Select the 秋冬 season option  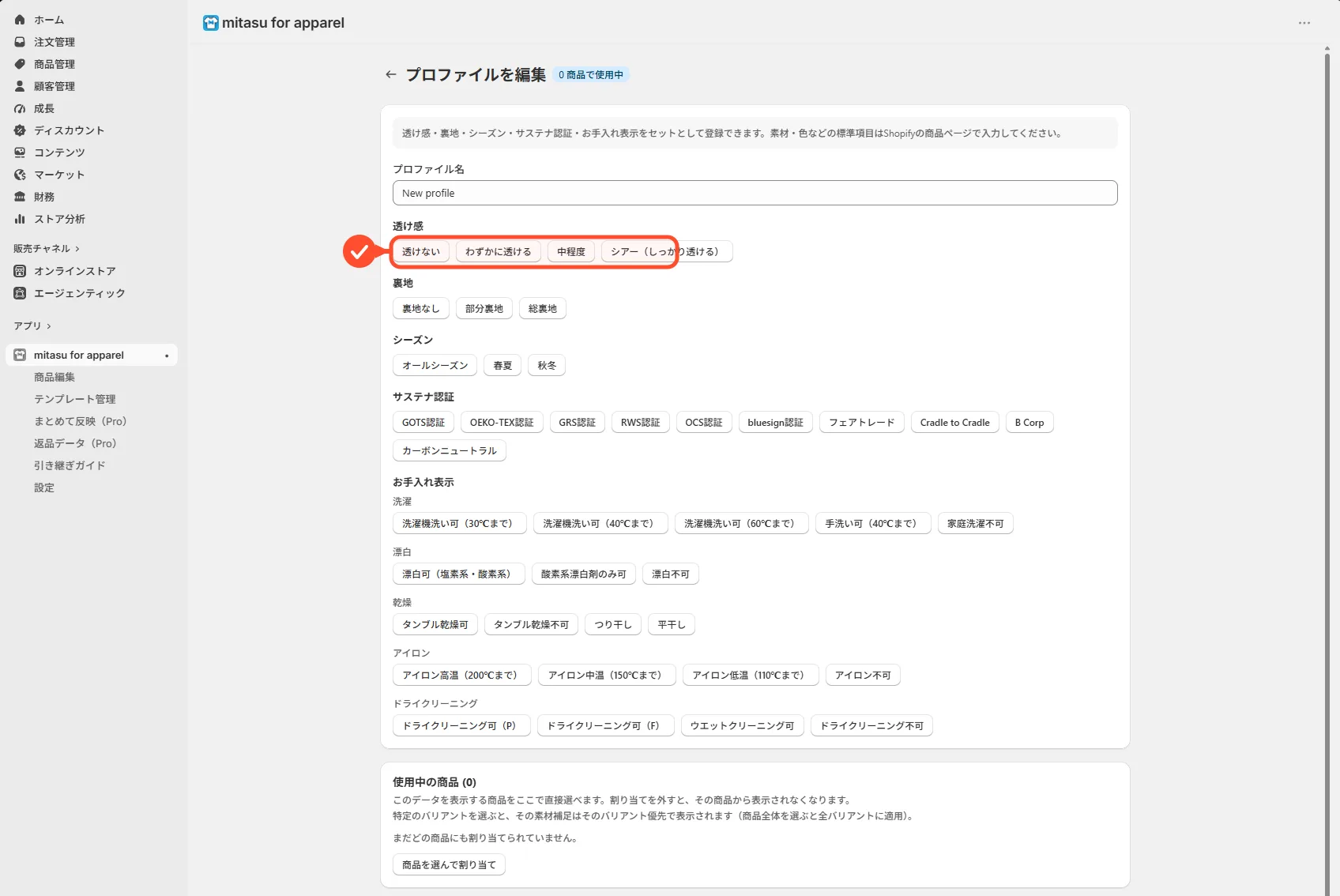(547, 366)
